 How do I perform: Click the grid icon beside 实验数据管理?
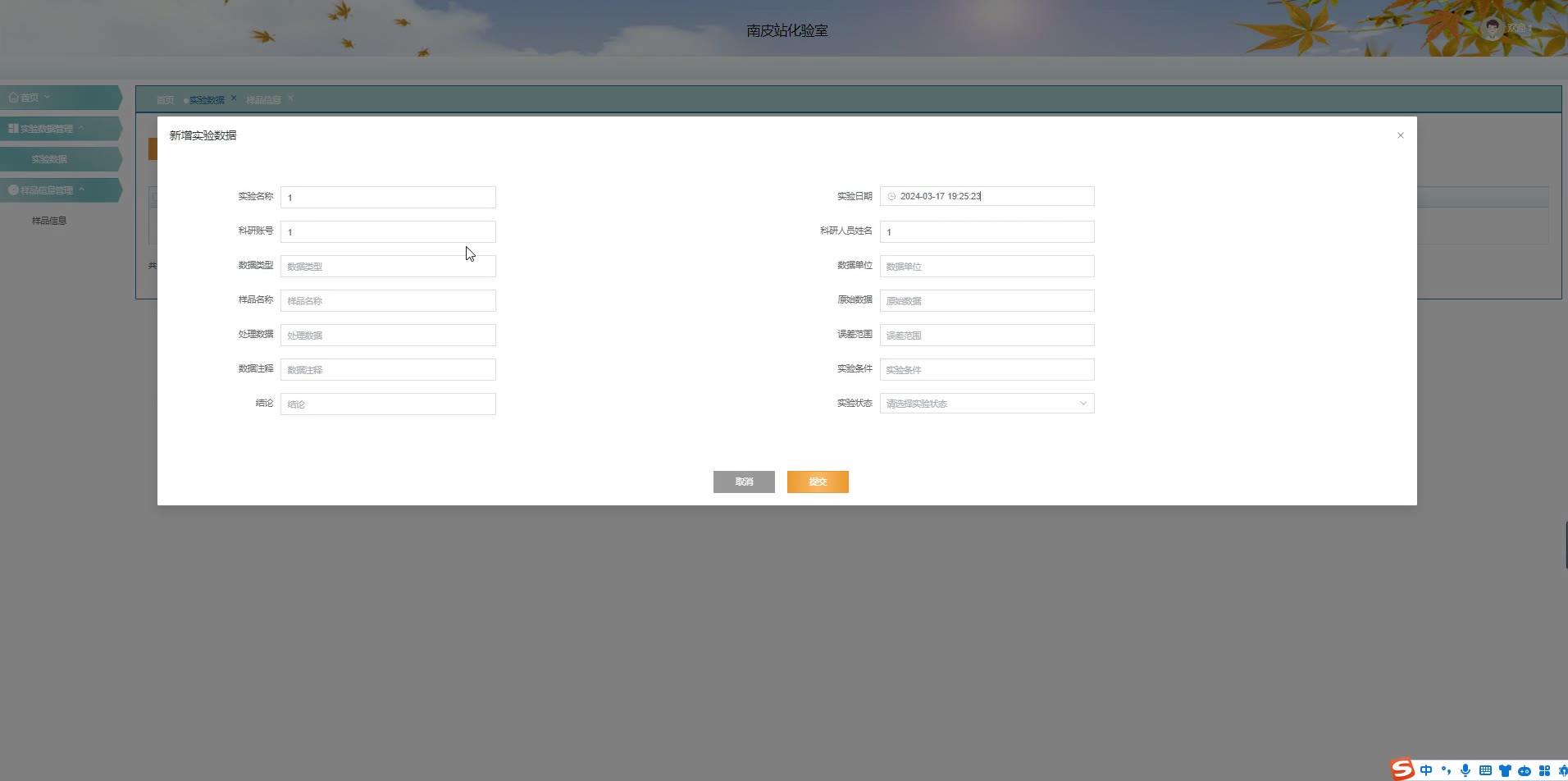click(13, 128)
